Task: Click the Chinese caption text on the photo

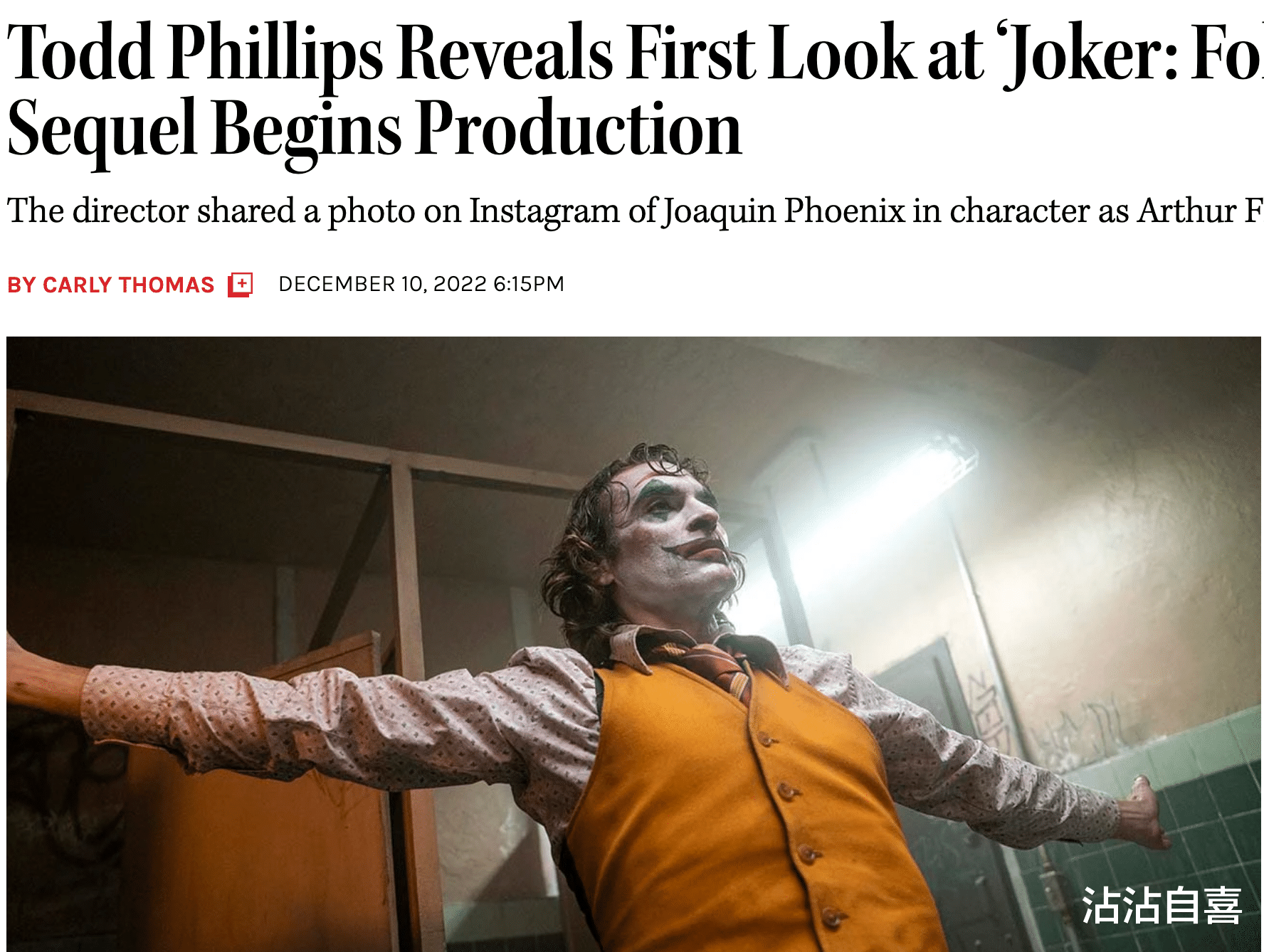Action: 1162,905
